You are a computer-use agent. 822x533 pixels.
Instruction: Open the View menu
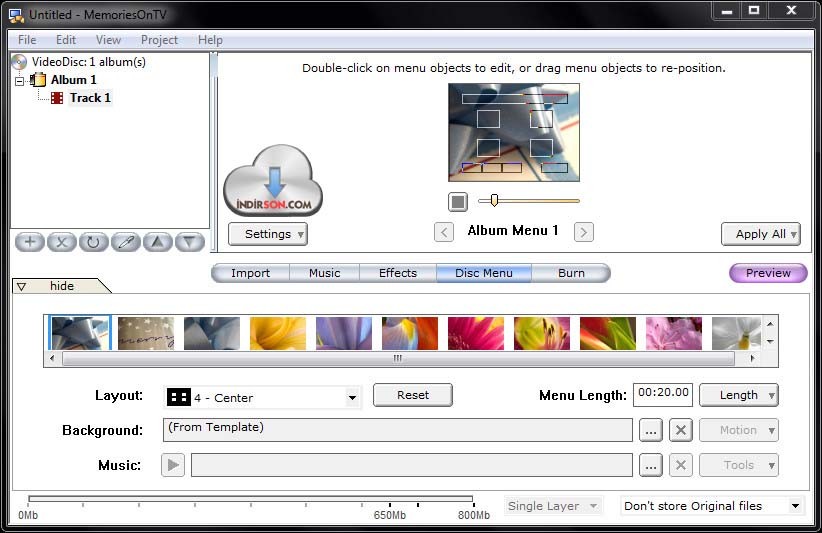(x=109, y=40)
